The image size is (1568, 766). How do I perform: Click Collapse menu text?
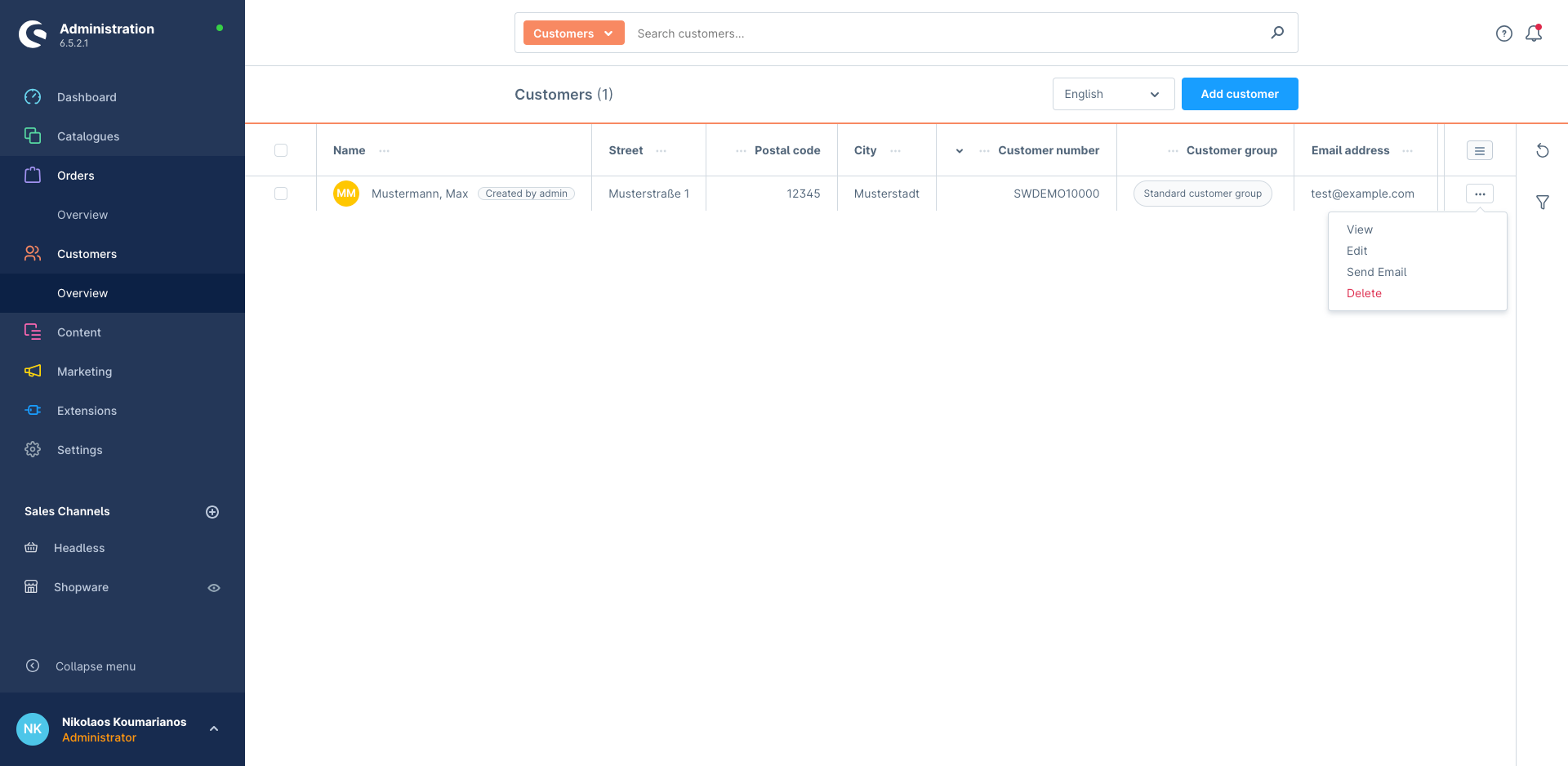tap(96, 666)
